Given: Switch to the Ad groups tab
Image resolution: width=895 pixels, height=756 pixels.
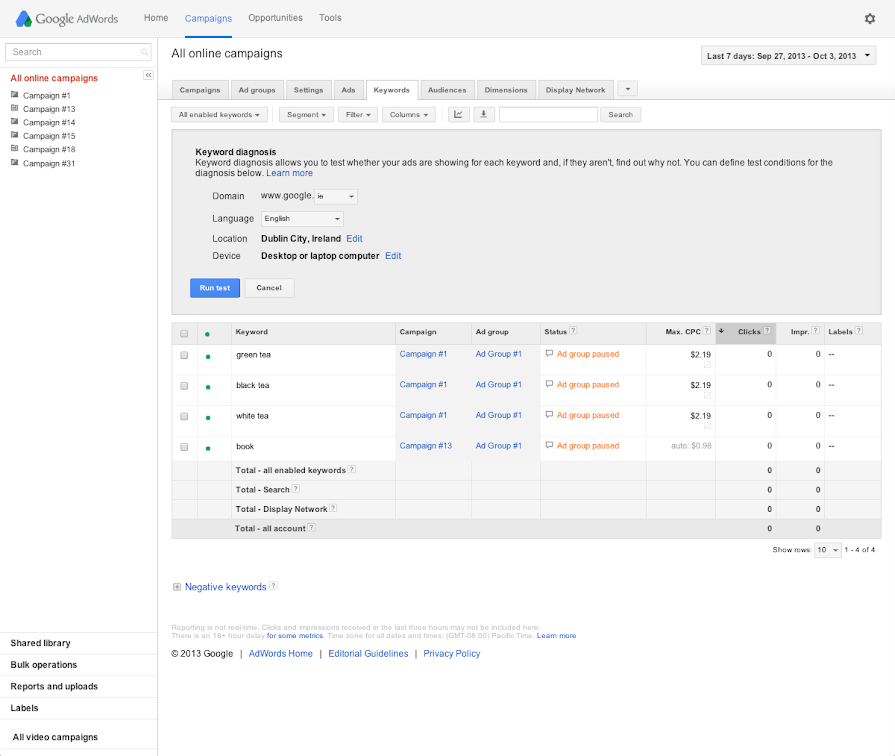Looking at the screenshot, I should pyautogui.click(x=257, y=90).
